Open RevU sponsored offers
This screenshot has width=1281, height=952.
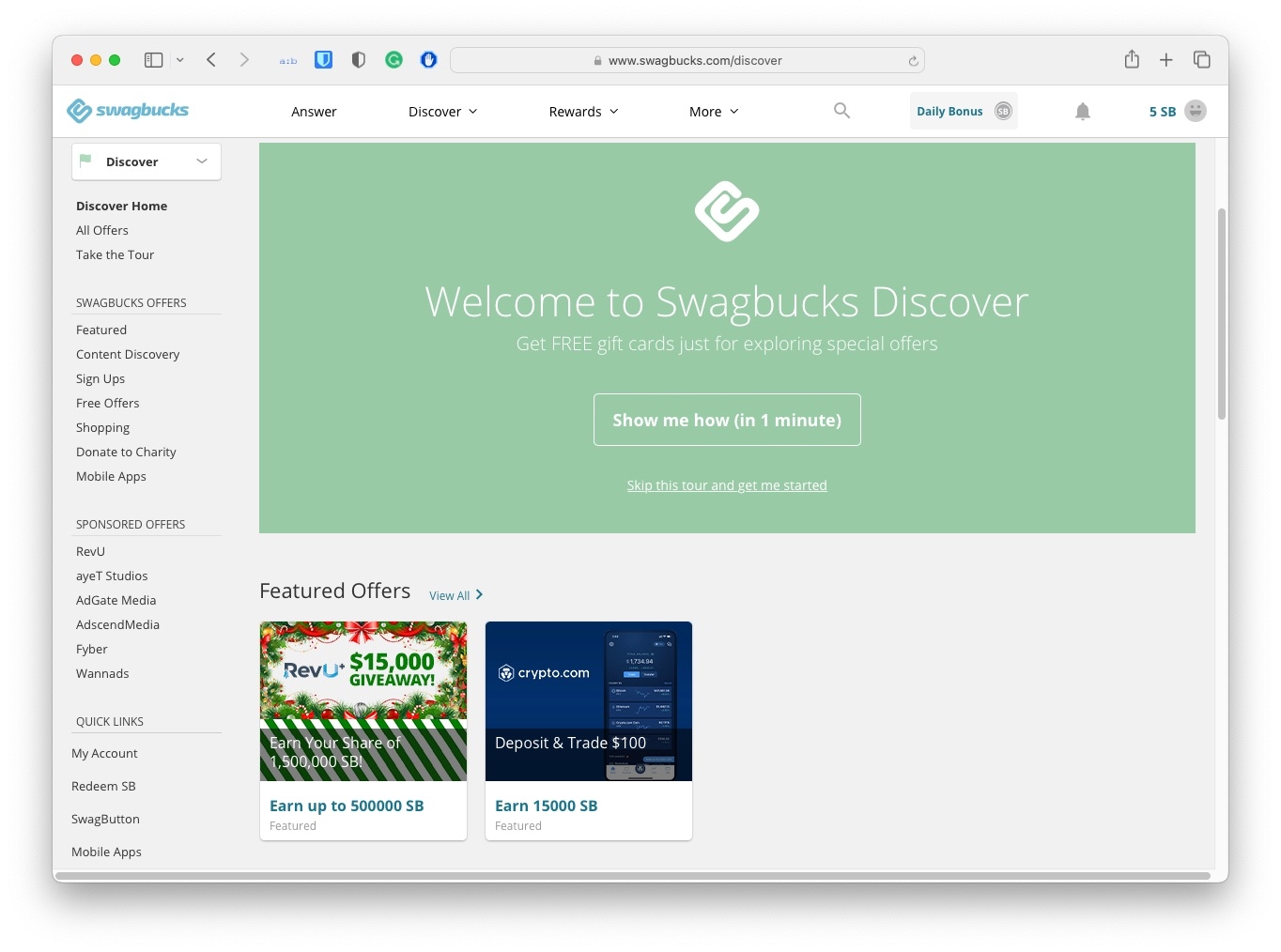[90, 551]
